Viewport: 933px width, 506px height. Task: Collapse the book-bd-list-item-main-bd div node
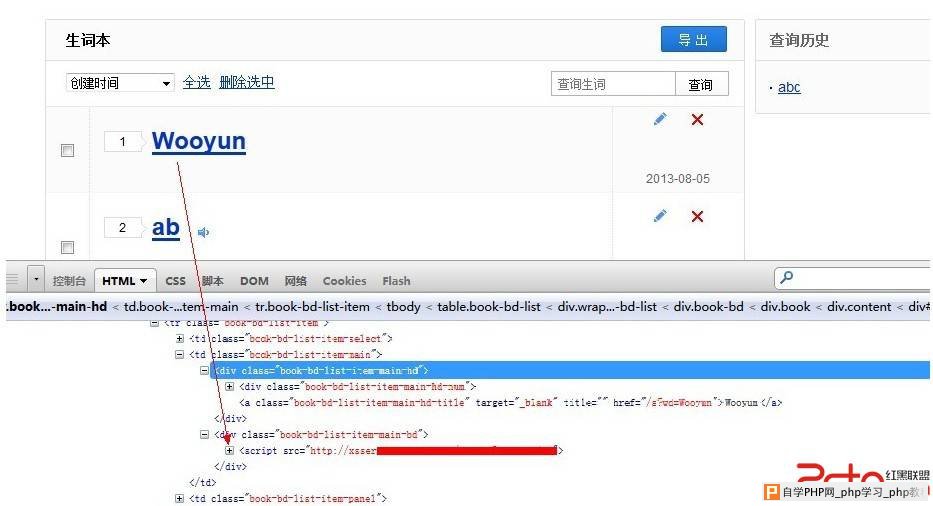[204, 435]
